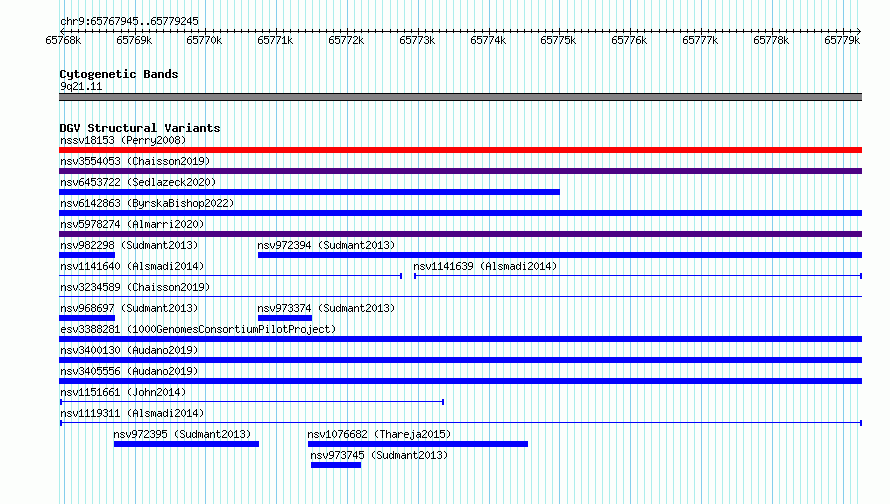Click the thin nsv1141640 variant line

230,276
